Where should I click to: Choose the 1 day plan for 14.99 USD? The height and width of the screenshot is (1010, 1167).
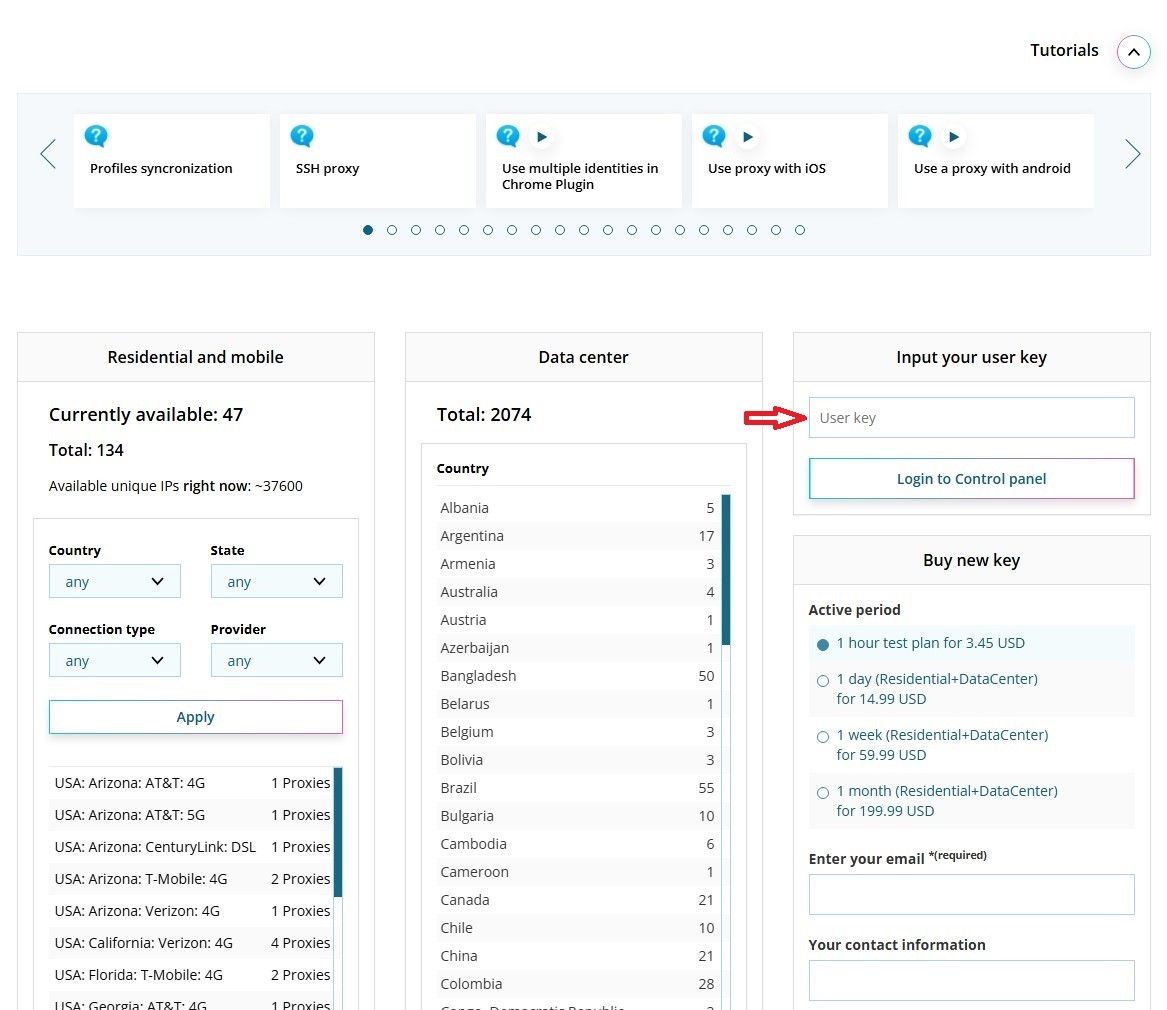click(823, 680)
